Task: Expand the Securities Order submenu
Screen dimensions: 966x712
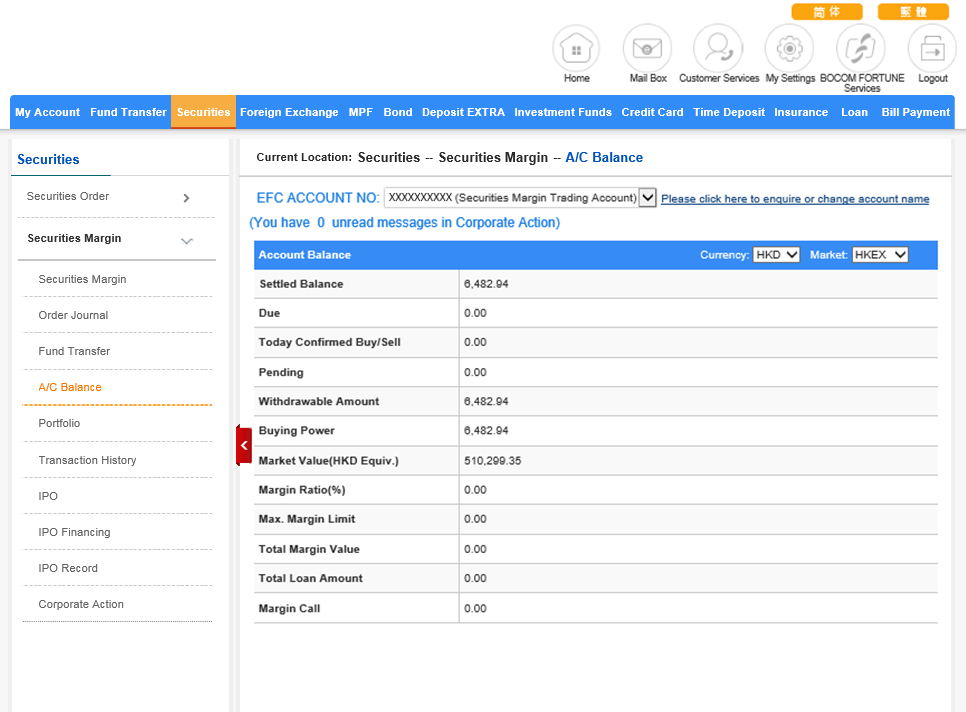Action: [x=186, y=198]
